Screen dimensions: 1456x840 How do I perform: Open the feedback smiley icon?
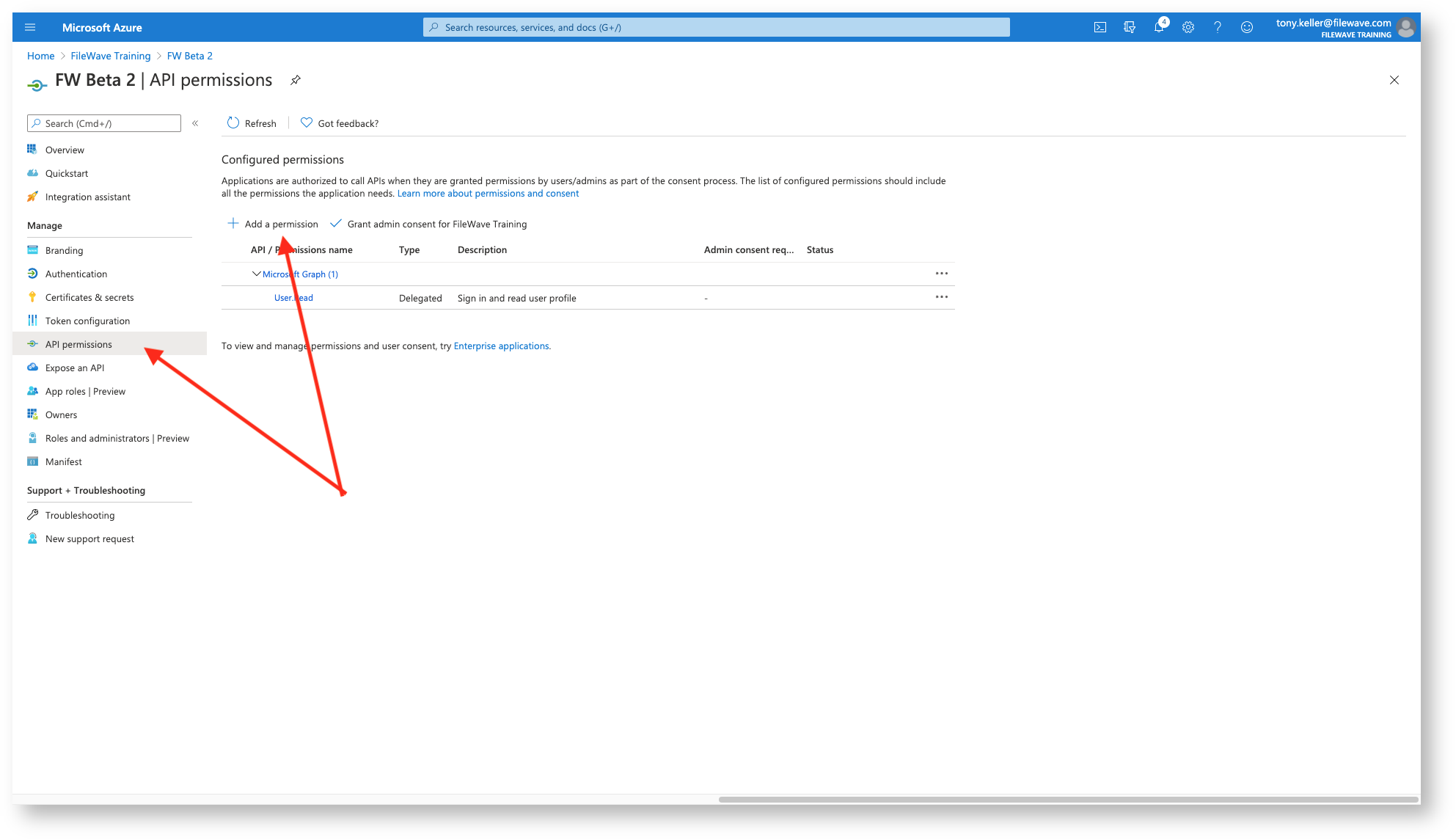tap(1247, 27)
